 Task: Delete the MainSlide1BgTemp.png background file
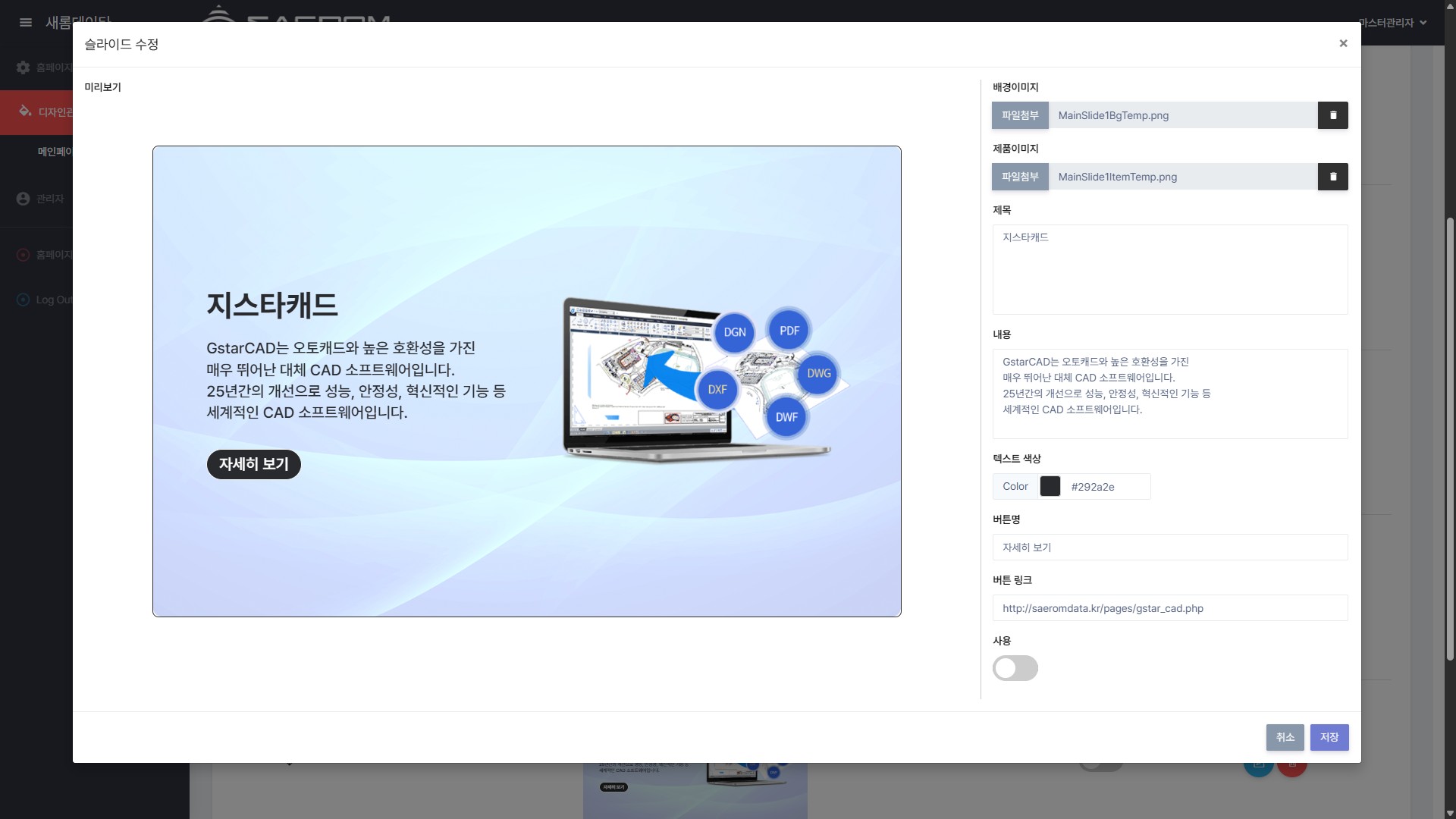1332,115
